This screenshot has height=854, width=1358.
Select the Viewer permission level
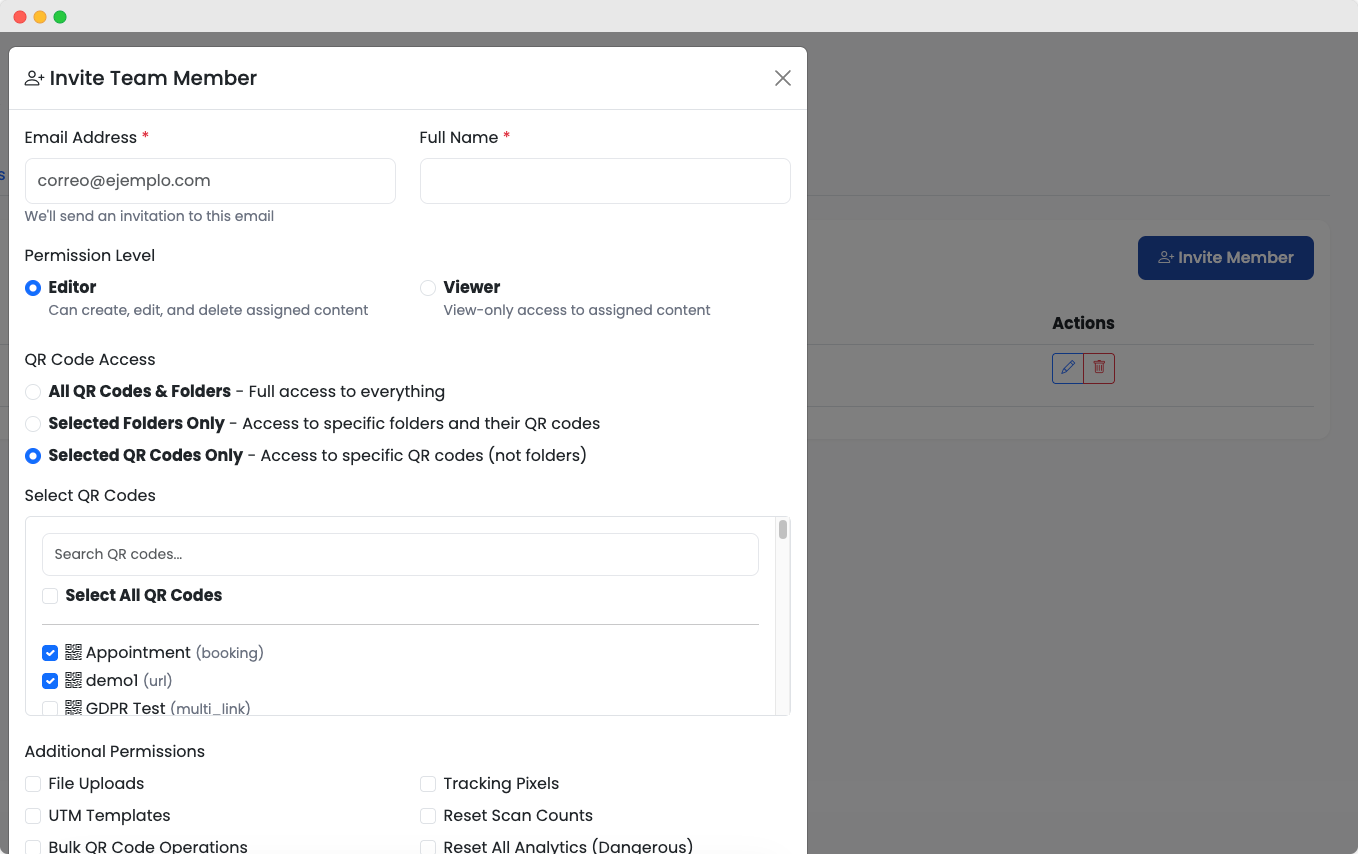(x=428, y=288)
